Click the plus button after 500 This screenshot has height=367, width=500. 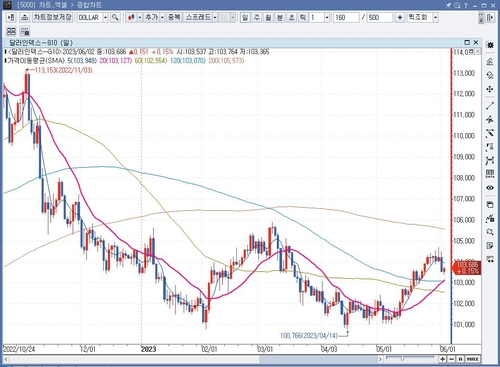pyautogui.click(x=400, y=17)
